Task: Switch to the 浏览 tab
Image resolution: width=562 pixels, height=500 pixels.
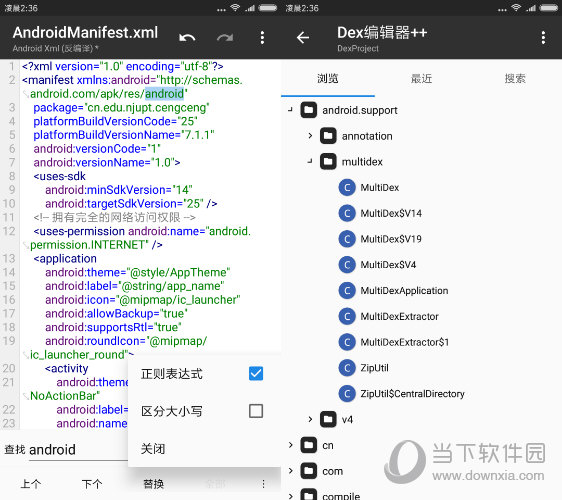Action: coord(328,78)
